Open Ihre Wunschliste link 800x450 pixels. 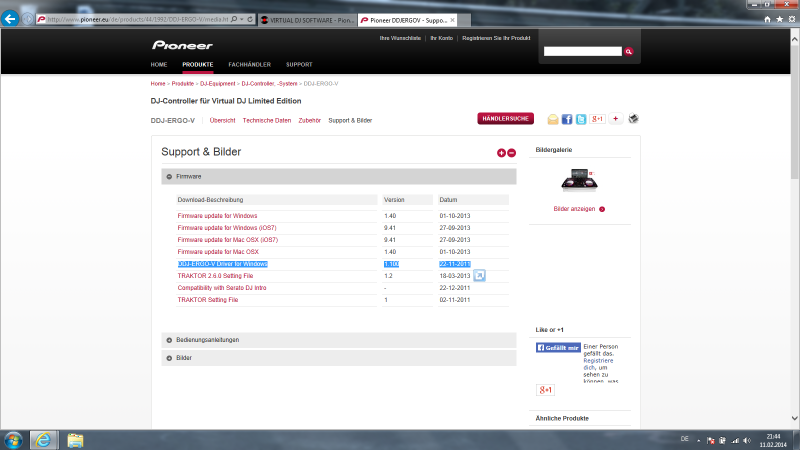click(400, 38)
